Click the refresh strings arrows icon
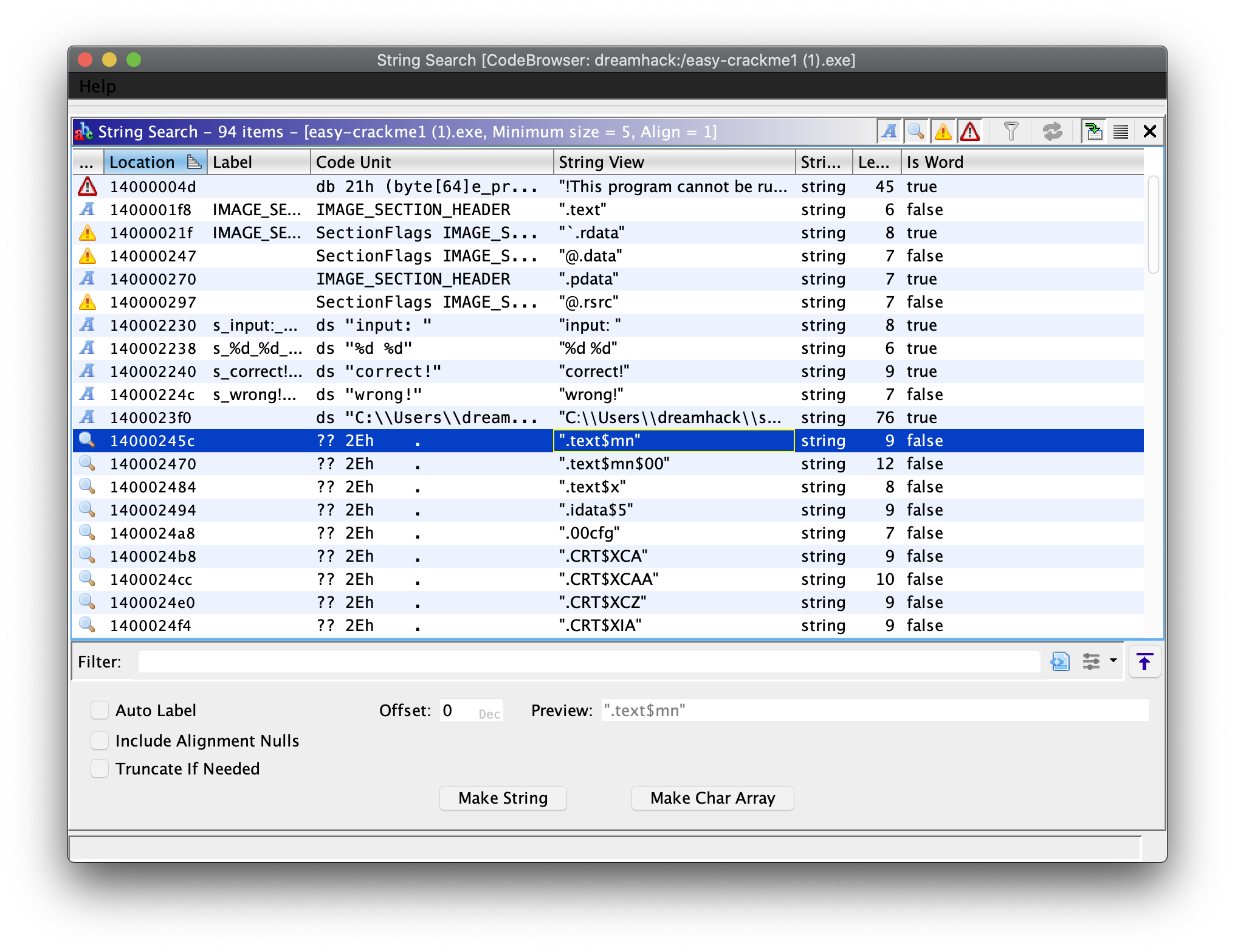Viewport: 1235px width, 952px height. click(1052, 131)
